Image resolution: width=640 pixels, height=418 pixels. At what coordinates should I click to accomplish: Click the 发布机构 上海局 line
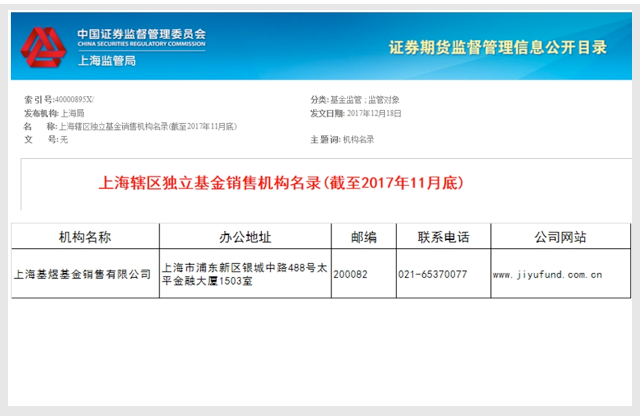coord(54,113)
